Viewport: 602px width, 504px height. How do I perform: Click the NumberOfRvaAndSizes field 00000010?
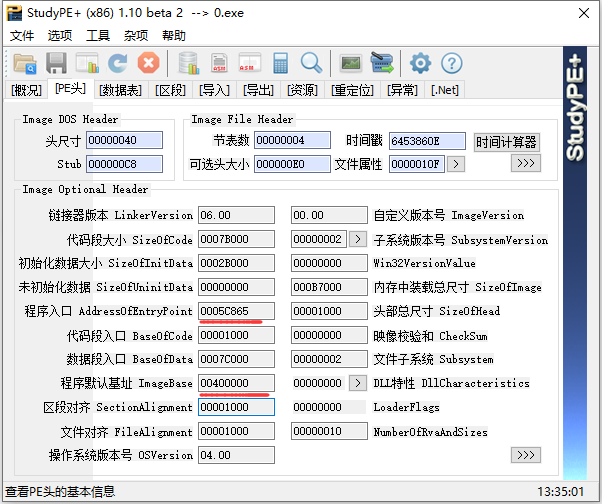329,431
